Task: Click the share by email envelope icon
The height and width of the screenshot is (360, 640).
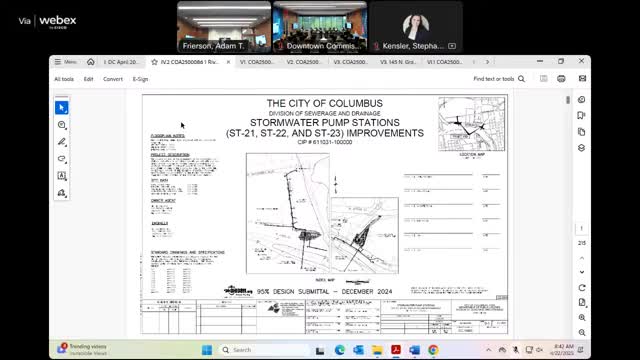Action: coord(582,78)
